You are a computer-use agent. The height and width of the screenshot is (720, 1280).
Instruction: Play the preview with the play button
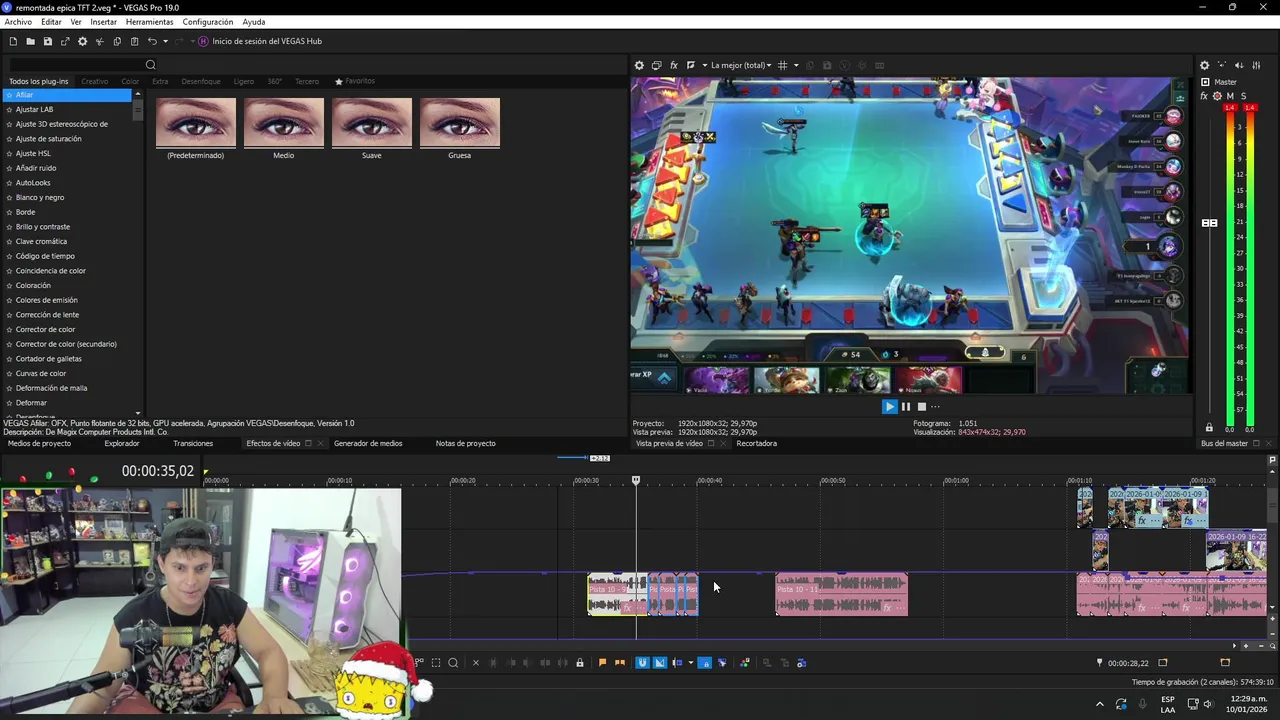click(889, 406)
